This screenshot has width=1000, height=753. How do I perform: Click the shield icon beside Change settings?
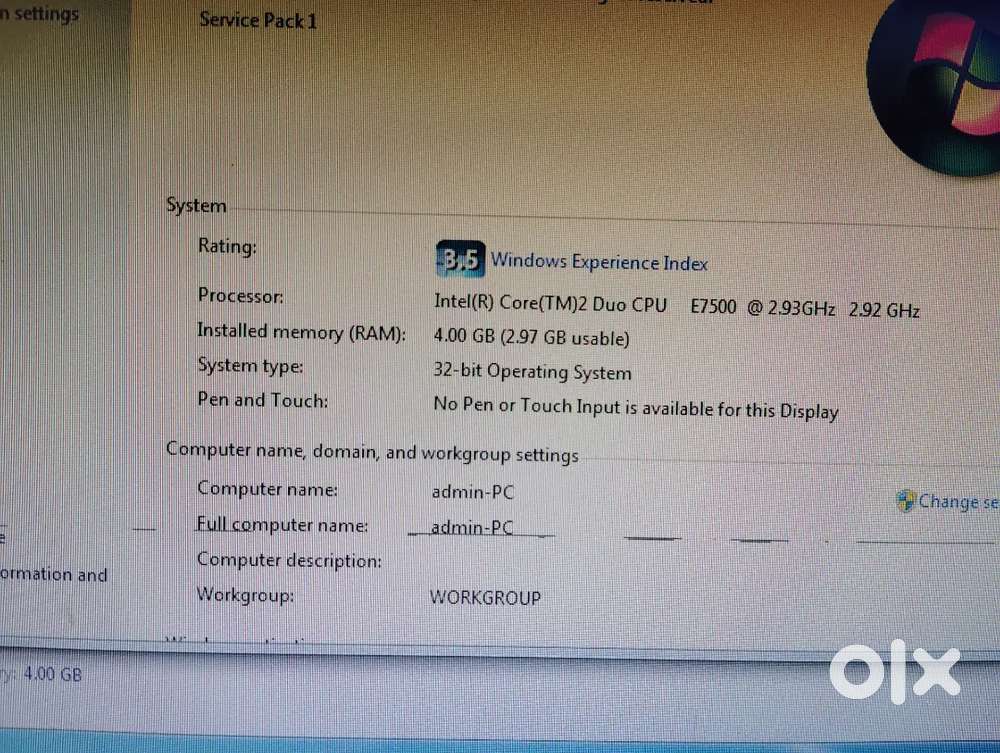[x=906, y=501]
